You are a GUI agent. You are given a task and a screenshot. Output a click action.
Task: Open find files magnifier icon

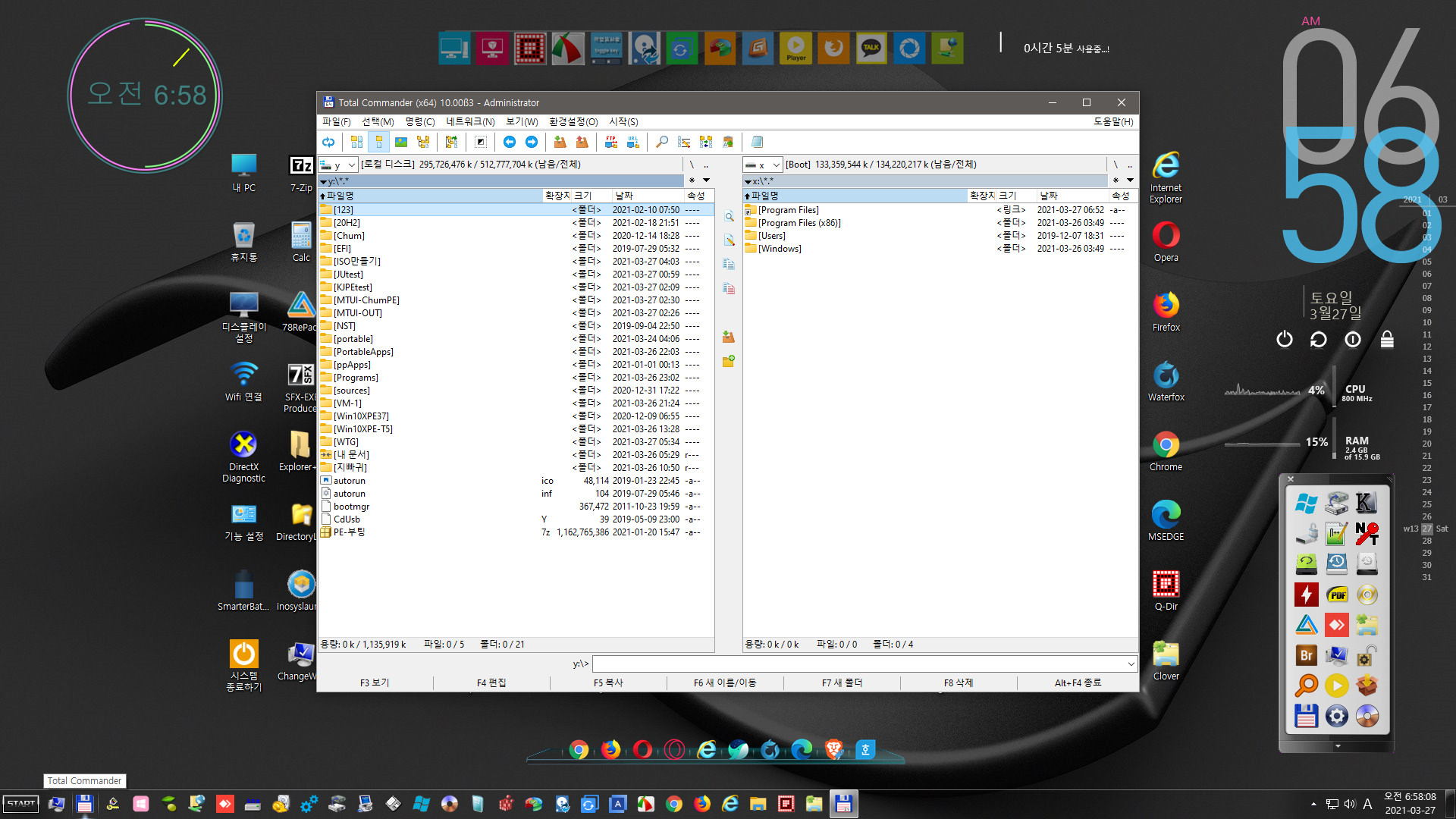[x=661, y=142]
